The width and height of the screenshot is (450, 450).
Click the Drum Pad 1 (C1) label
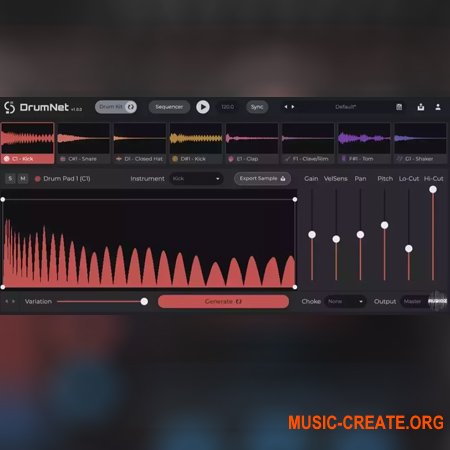point(67,179)
